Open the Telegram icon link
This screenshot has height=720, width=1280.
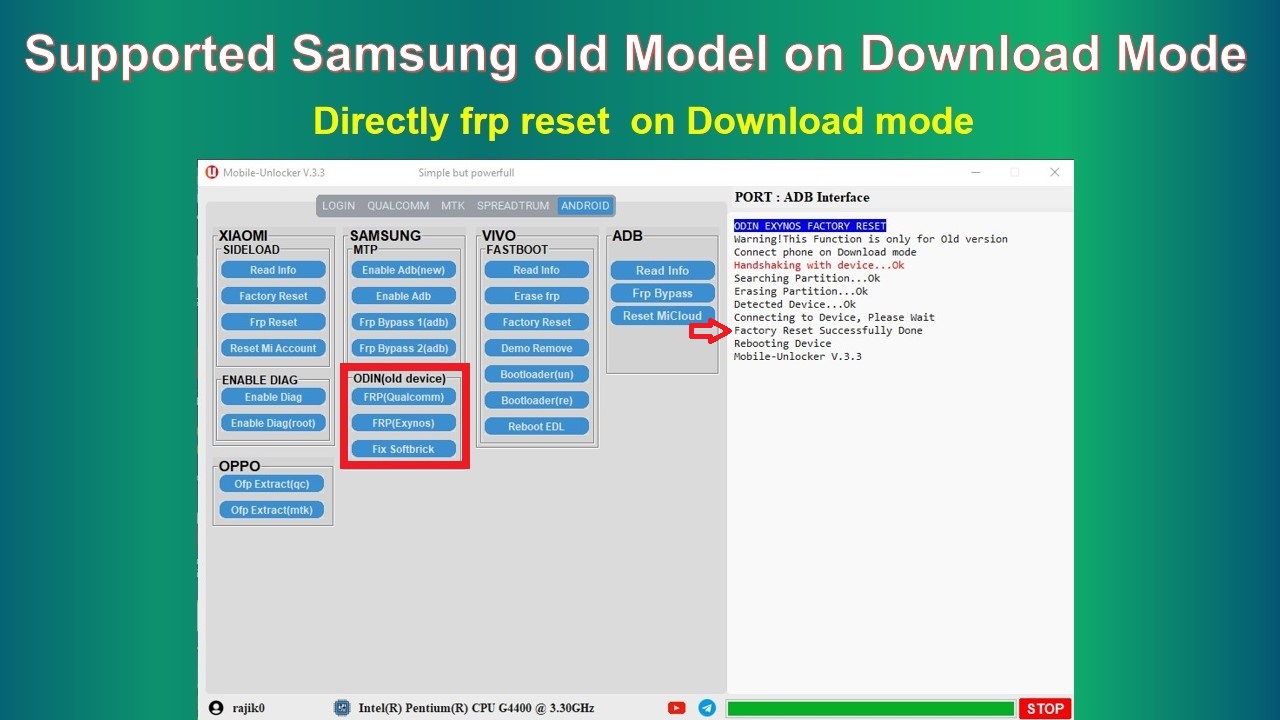707,708
